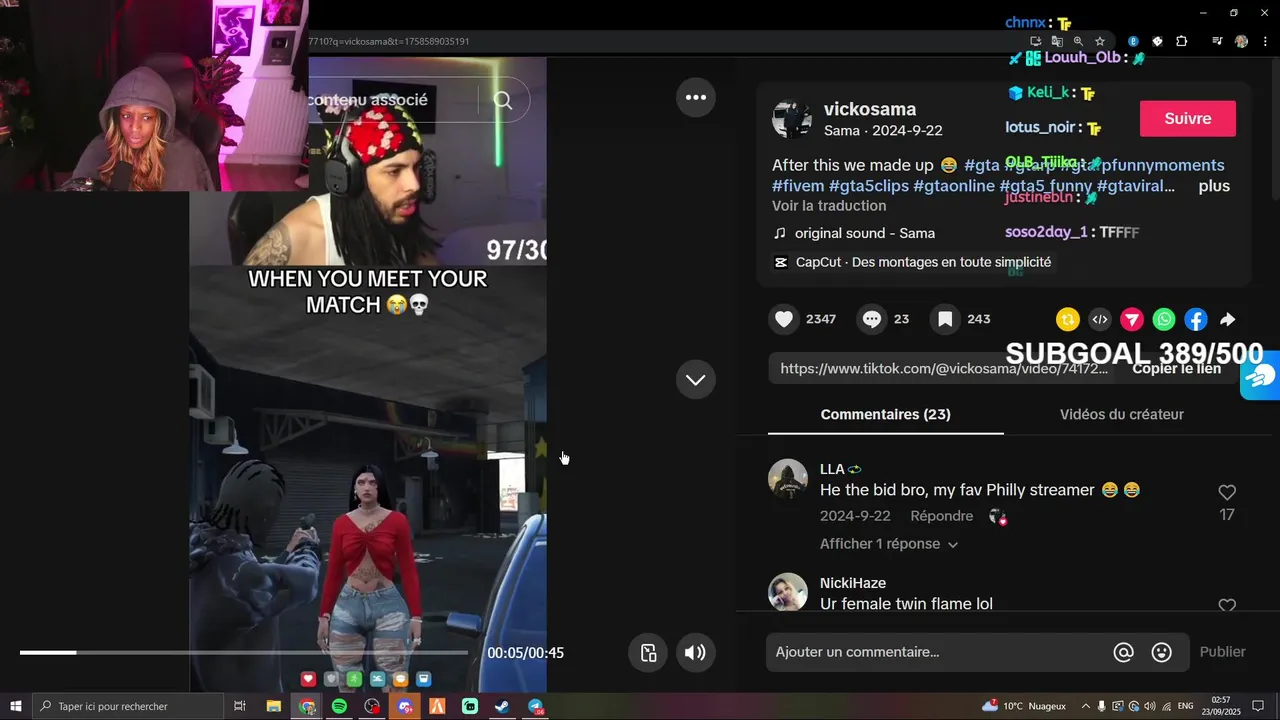Click into Ajouter un commentaire field

(x=940, y=652)
